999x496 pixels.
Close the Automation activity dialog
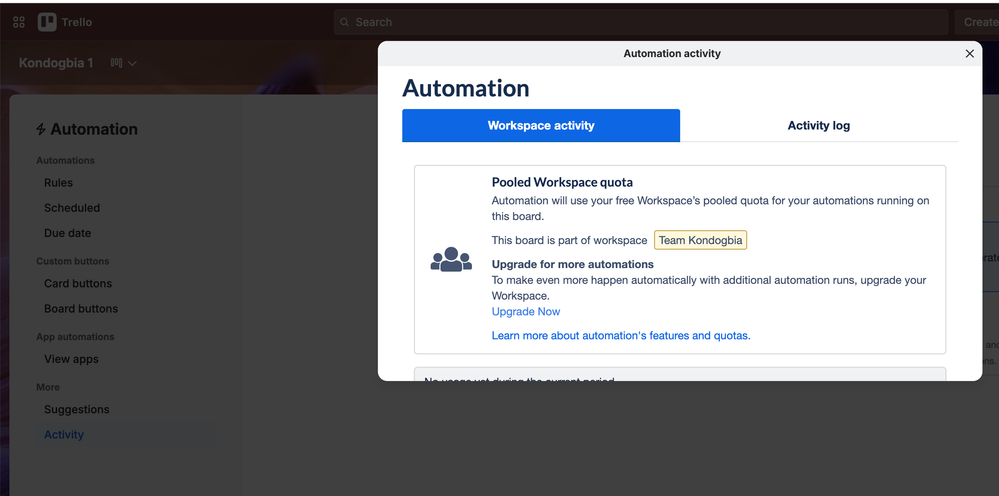[970, 53]
